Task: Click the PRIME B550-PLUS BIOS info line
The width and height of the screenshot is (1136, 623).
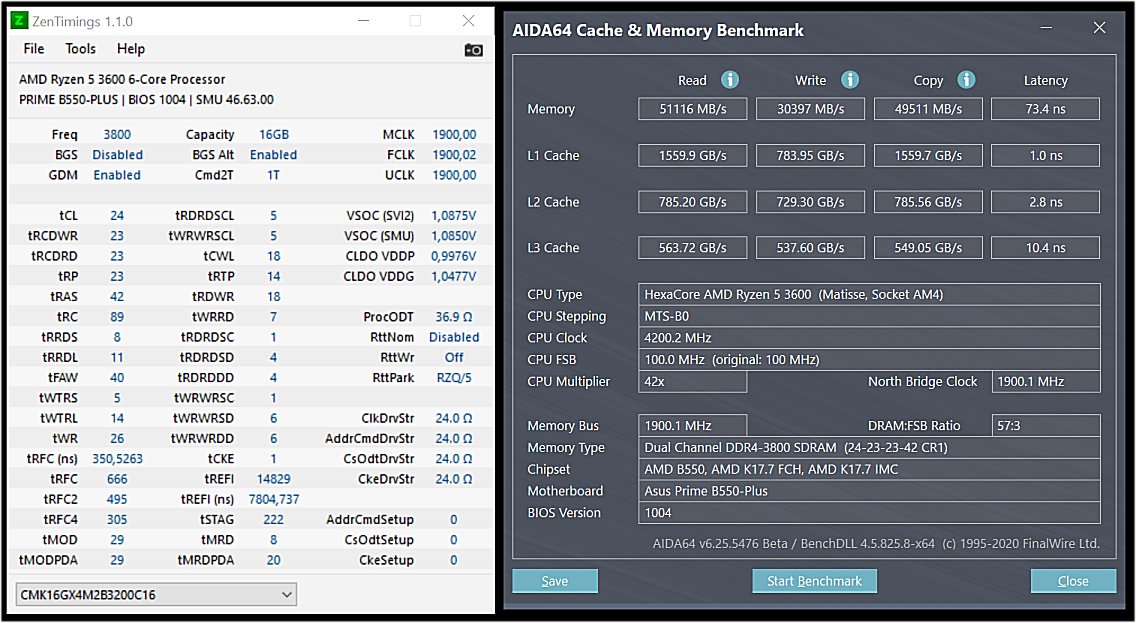Action: click(146, 99)
